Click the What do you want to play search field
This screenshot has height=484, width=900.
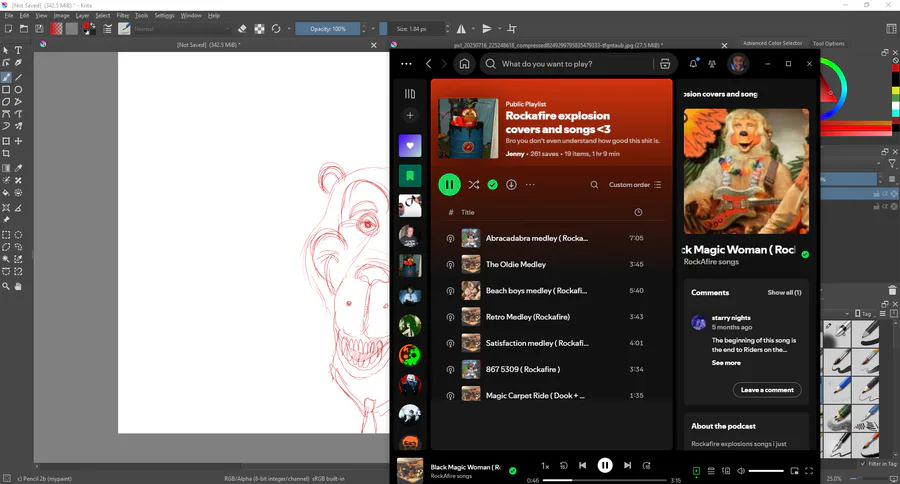click(x=569, y=64)
